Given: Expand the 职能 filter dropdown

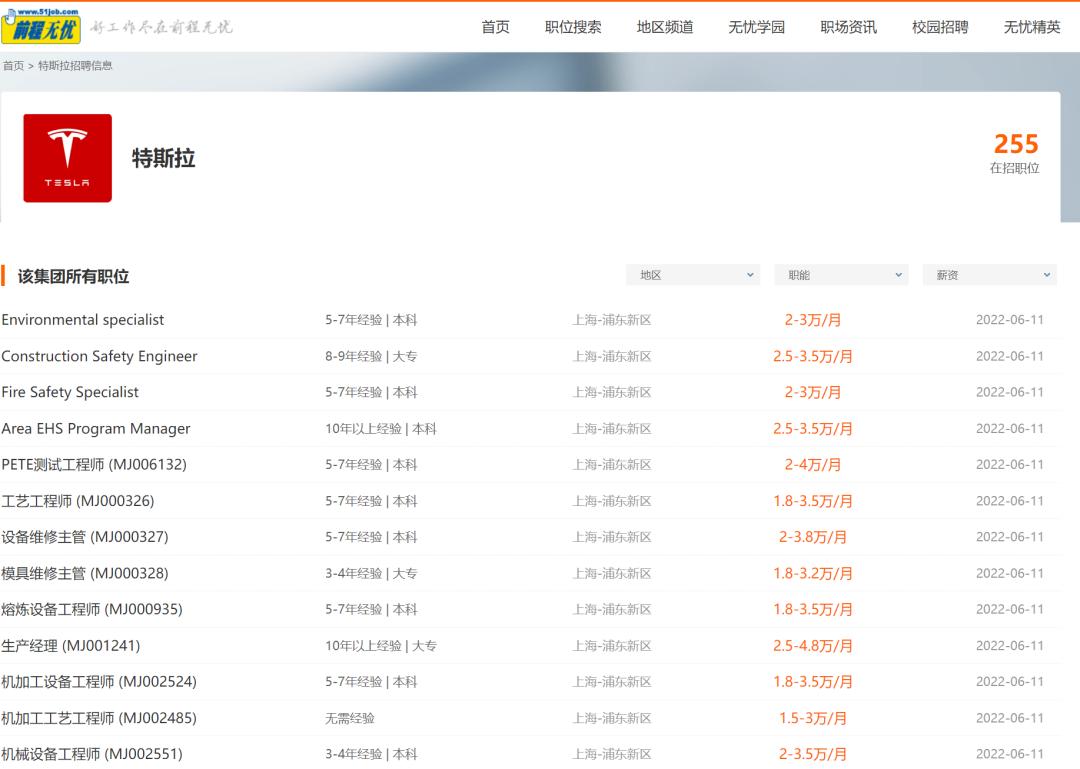Looking at the screenshot, I should pyautogui.click(x=841, y=275).
